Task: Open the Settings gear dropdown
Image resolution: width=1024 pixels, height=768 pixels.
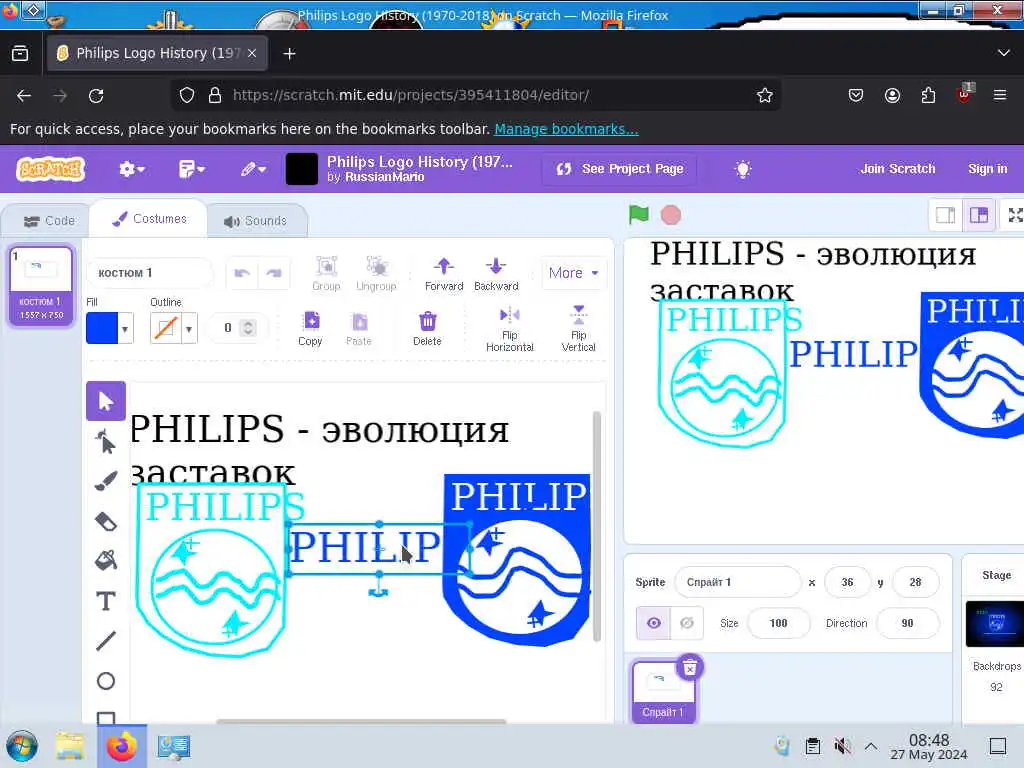Action: [x=131, y=169]
